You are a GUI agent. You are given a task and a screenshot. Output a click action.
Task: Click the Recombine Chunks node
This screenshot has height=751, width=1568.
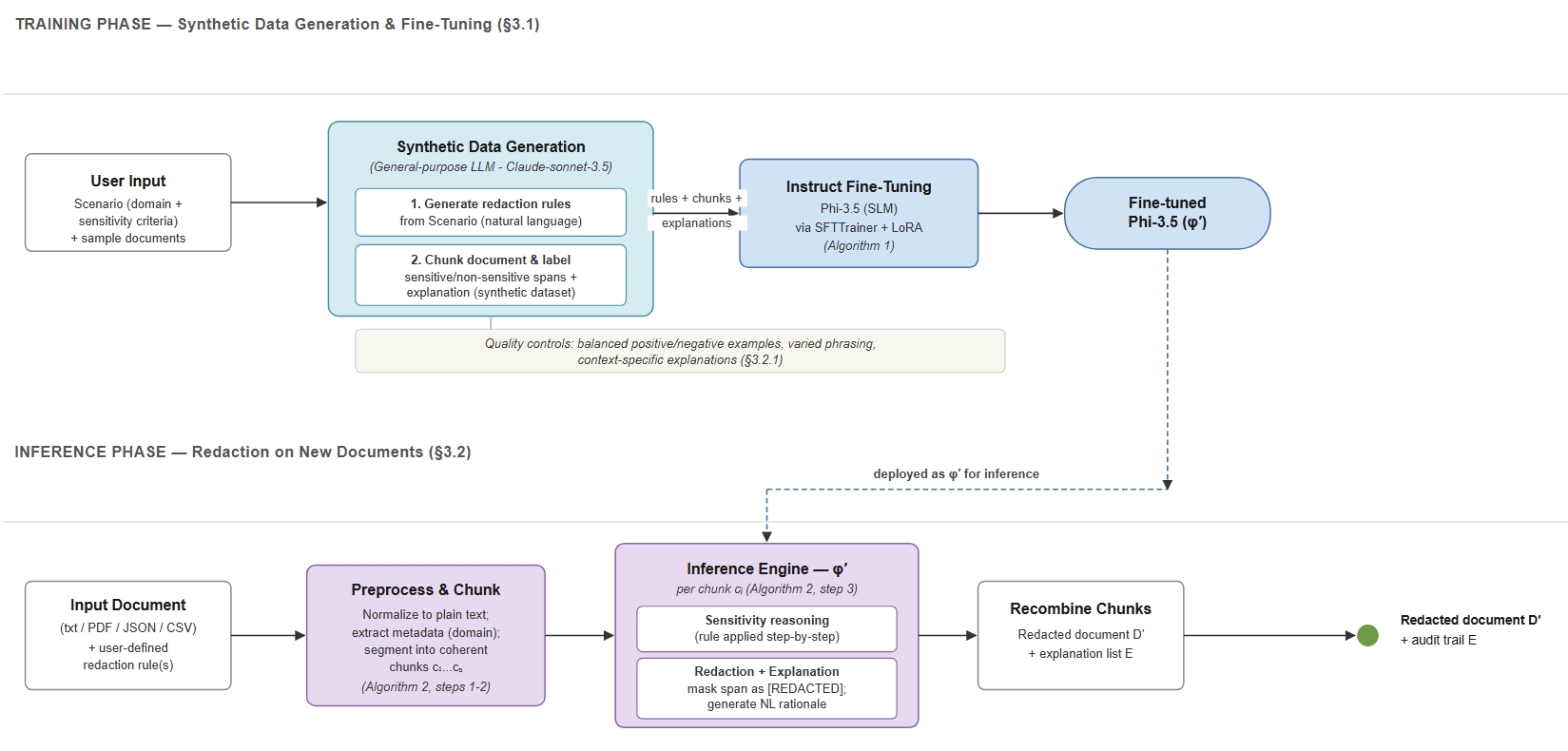(1080, 635)
